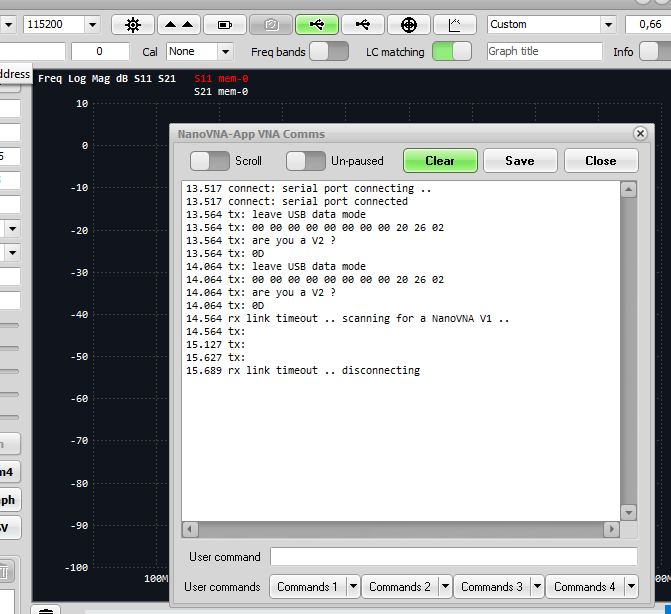Viewport: 671px width, 614px height.
Task: Click the Commands 4 button
Action: click(x=585, y=586)
